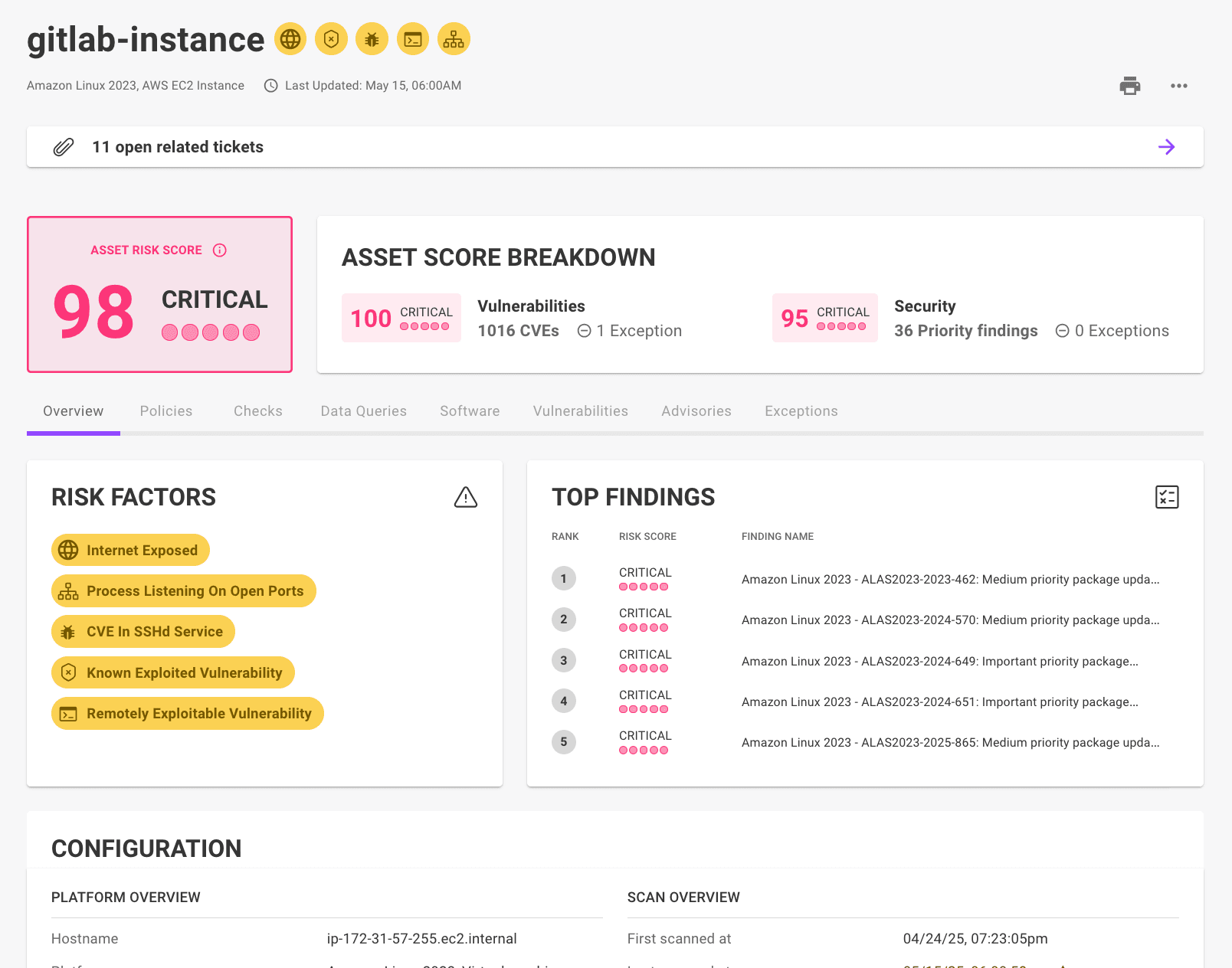Toggle the Internet Exposed risk factor chip
Screen dimensions: 1232x968
[129, 549]
